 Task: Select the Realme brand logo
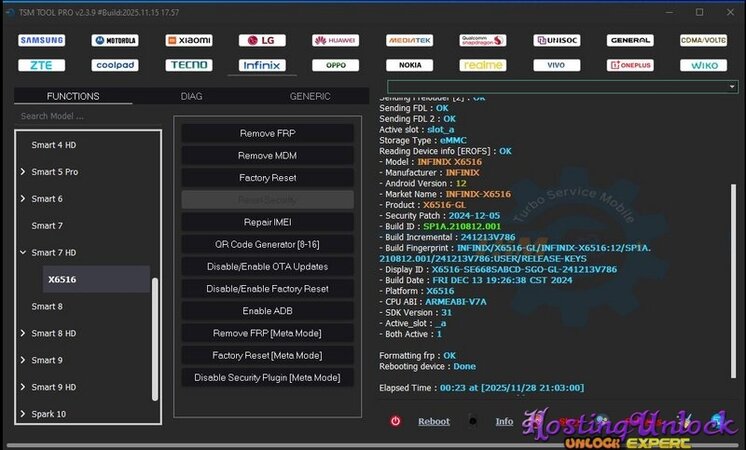pyautogui.click(x=483, y=65)
